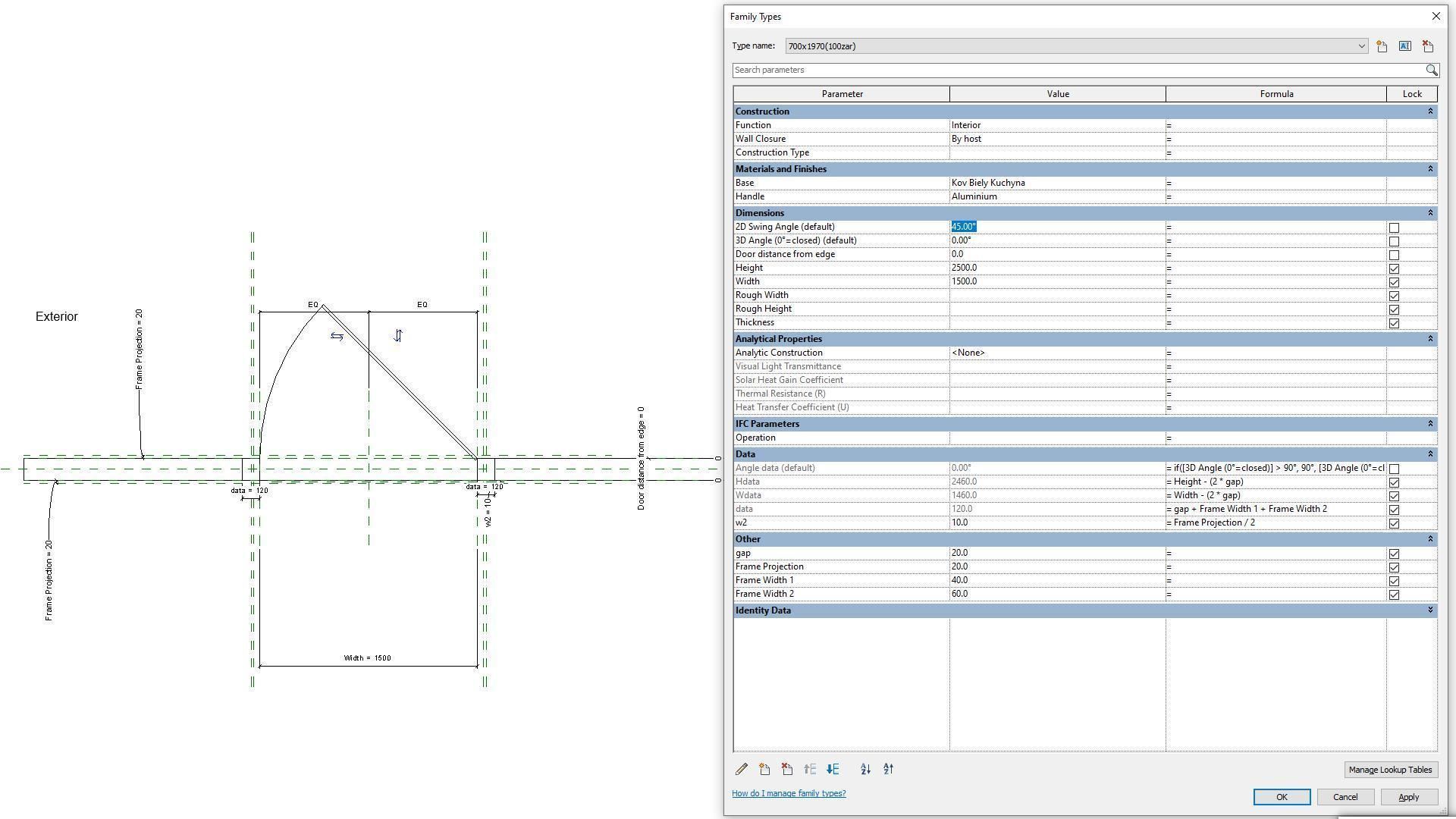Click the Move Parameter Up icon
The image size is (1456, 819).
[810, 769]
